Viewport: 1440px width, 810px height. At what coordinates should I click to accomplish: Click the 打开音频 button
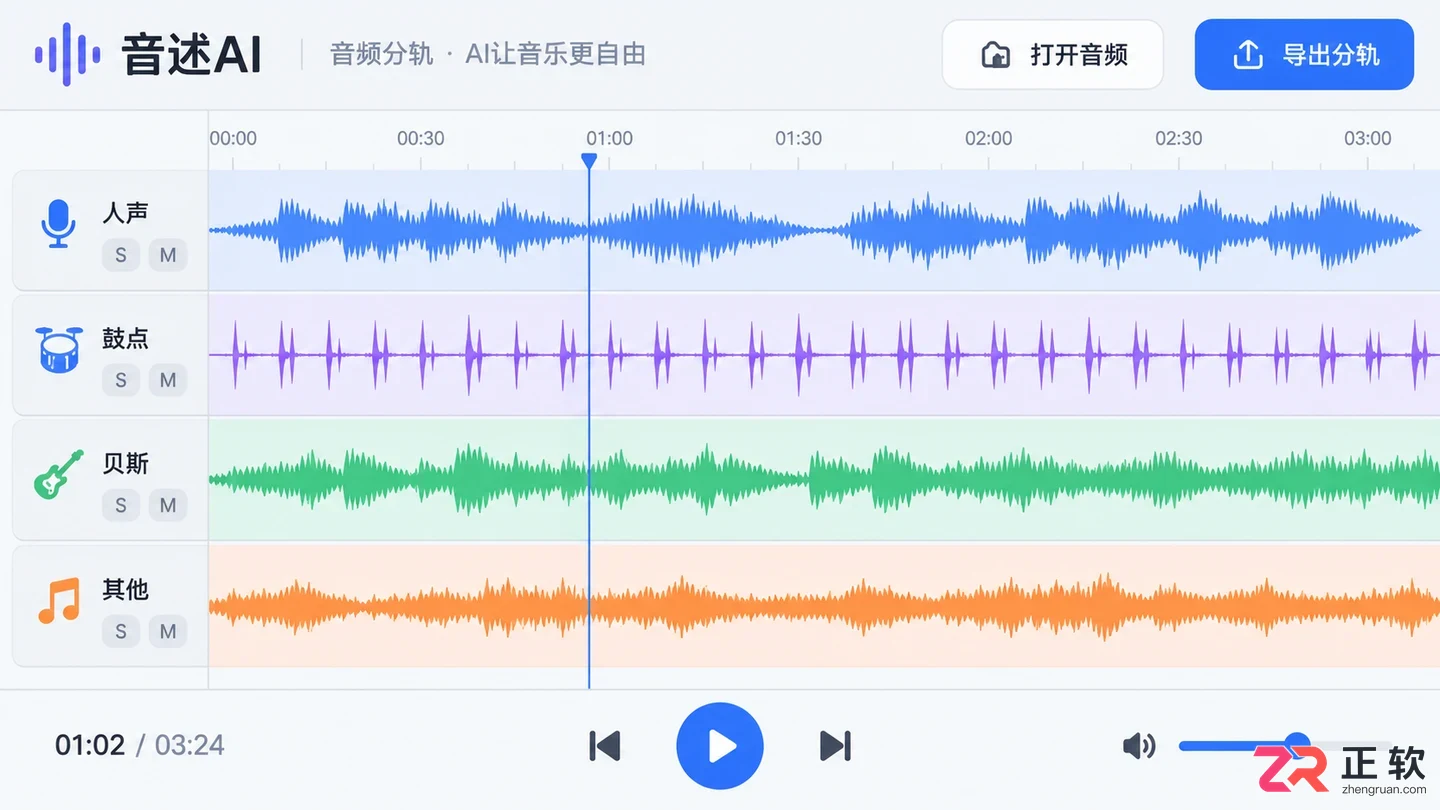1053,55
